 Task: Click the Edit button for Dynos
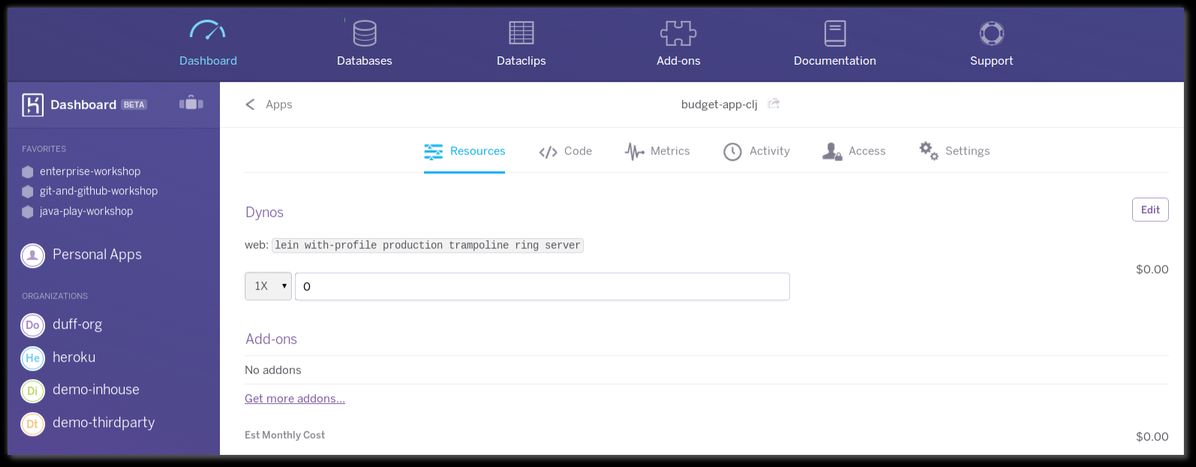[1150, 210]
